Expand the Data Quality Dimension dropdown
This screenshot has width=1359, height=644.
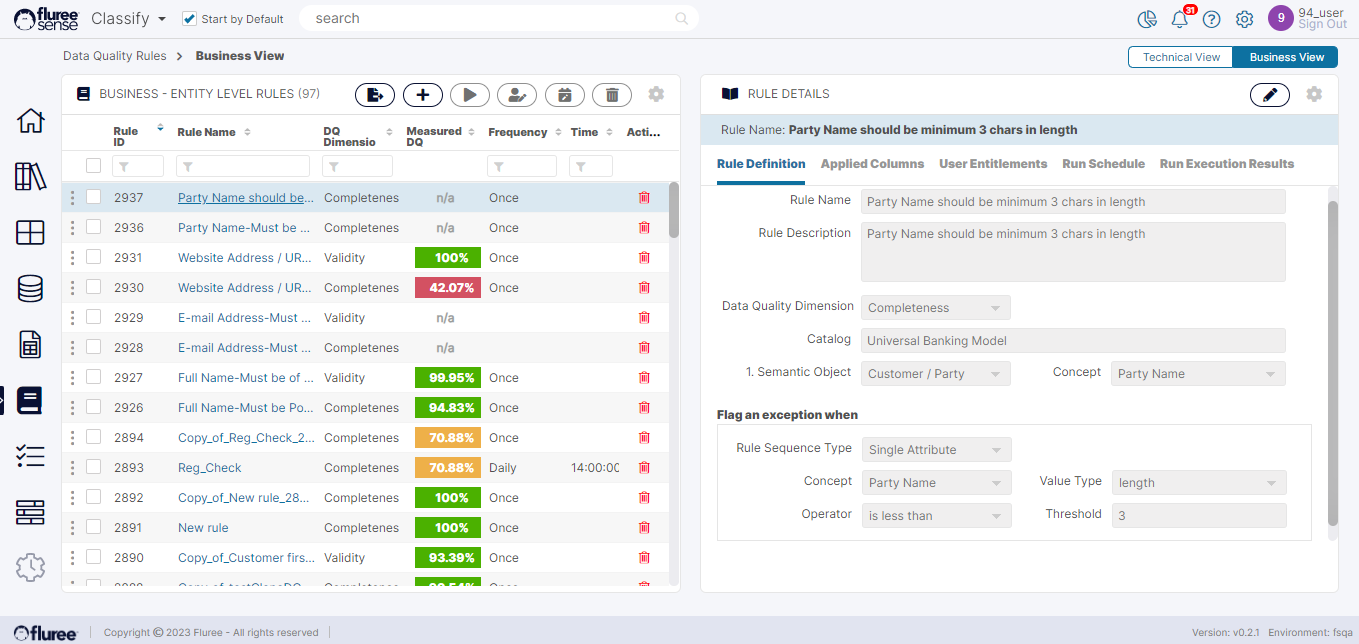click(x=936, y=308)
